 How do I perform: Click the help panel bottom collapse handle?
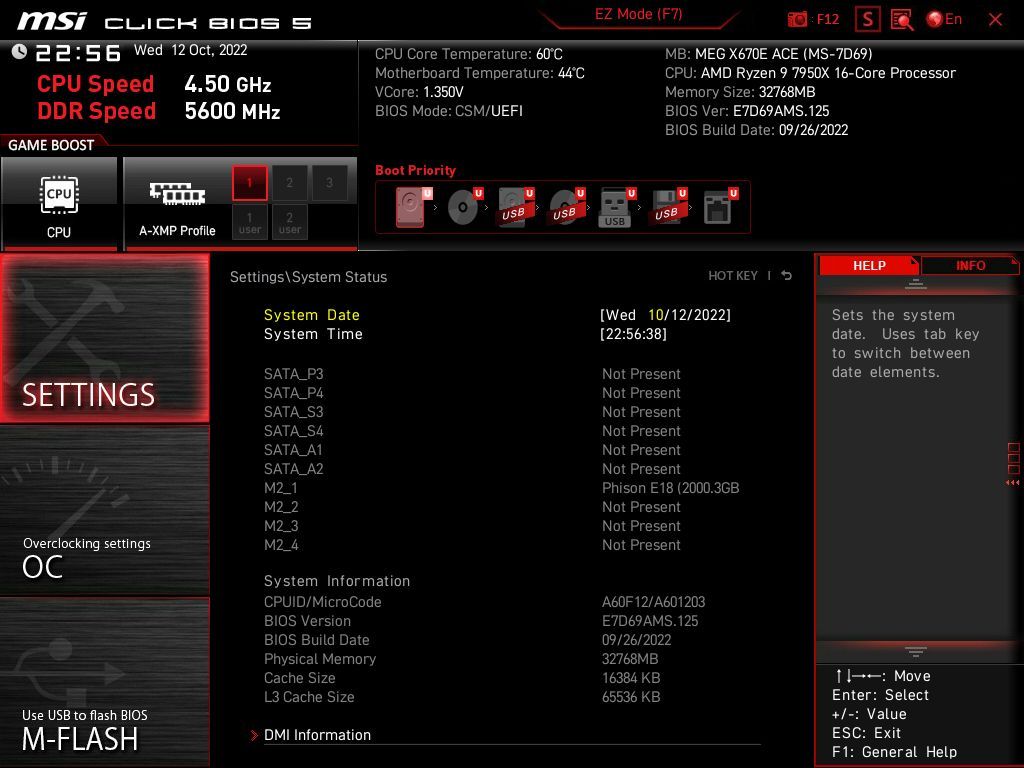[916, 651]
